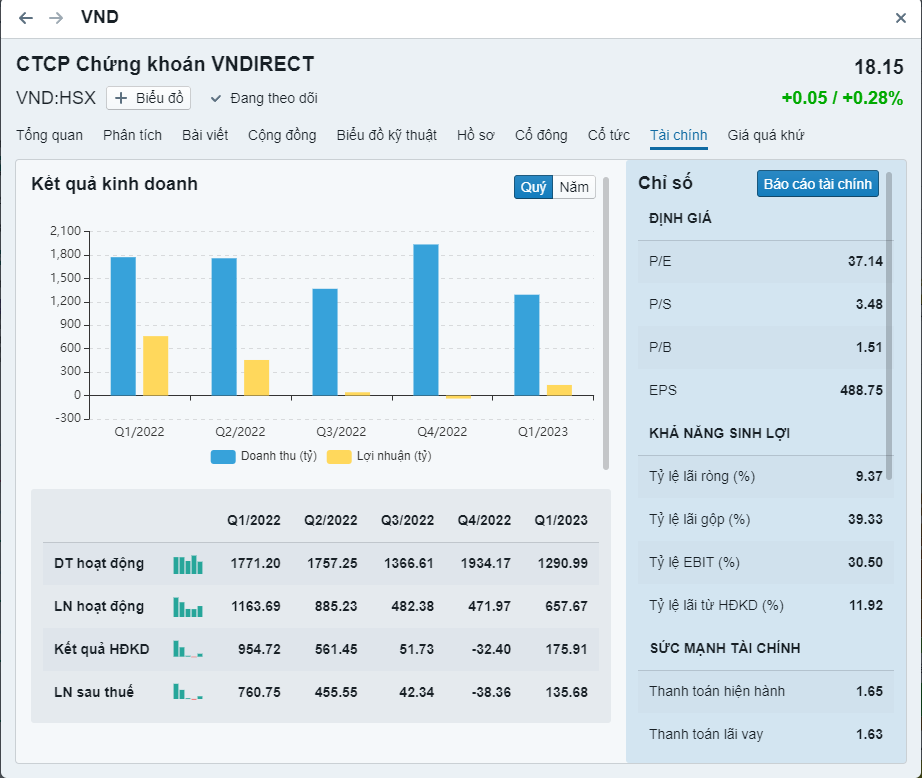Image resolution: width=922 pixels, height=778 pixels.
Task: Open LN hoạt động sparkline chart
Action: (188, 607)
